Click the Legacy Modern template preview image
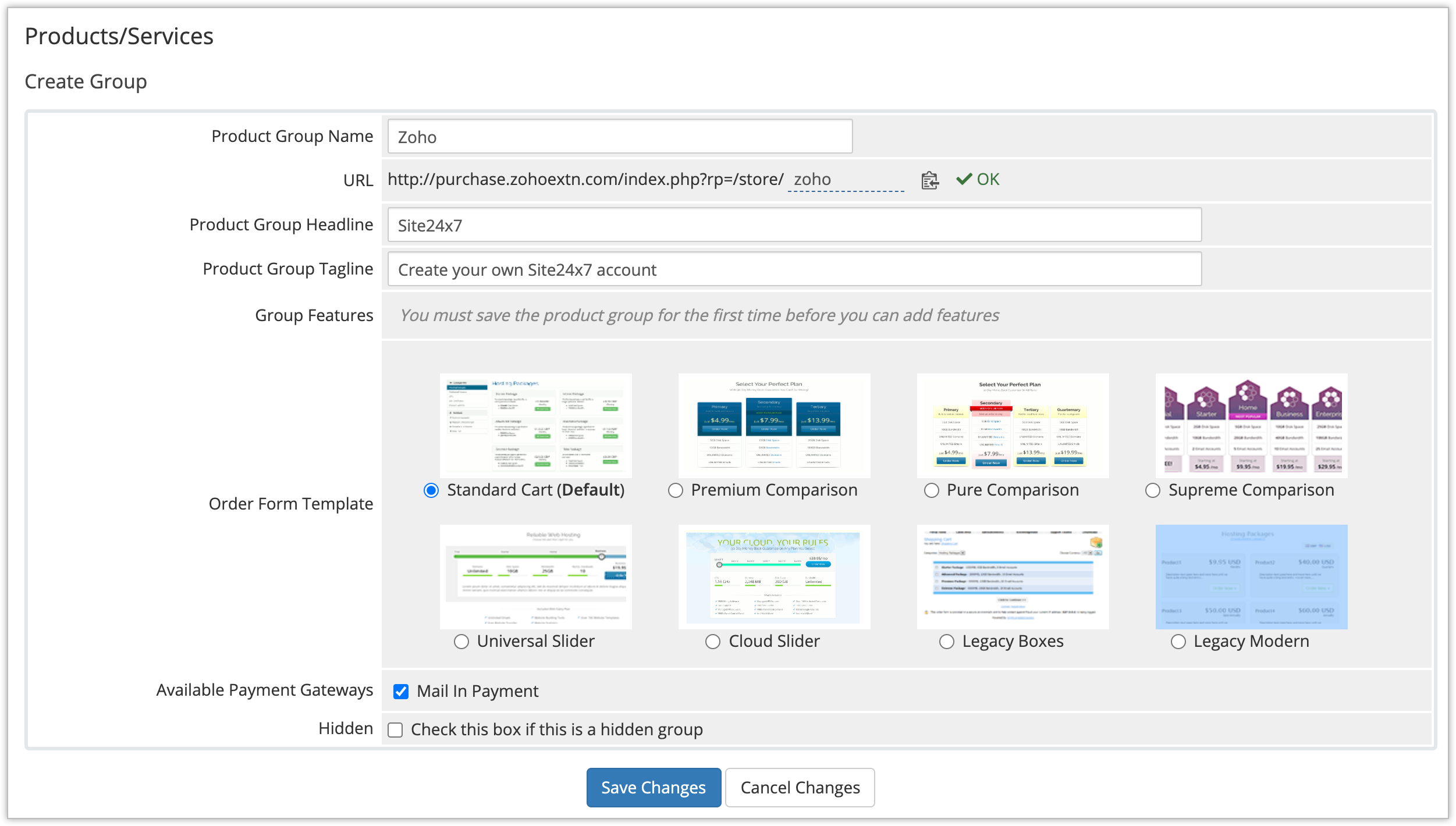Viewport: 1456px width, 826px height. point(1251,576)
